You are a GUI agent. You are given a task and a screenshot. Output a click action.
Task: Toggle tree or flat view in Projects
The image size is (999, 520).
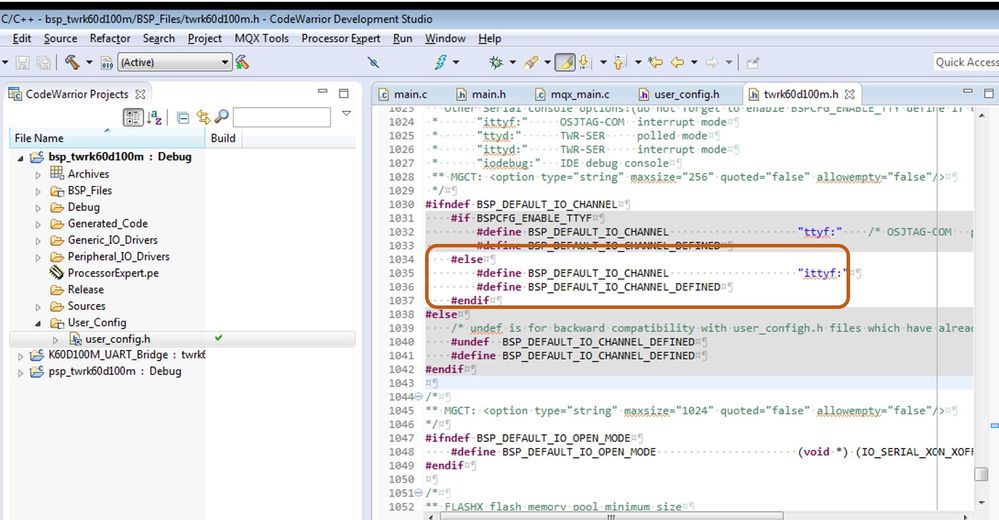click(133, 117)
